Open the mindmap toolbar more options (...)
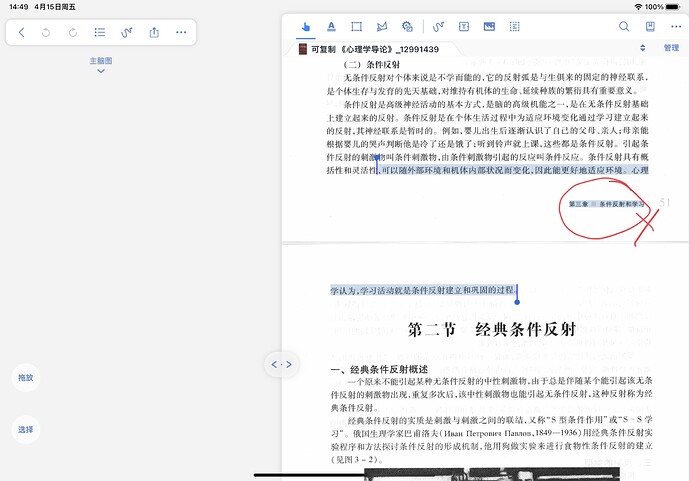Viewport: 689px width, 481px height. (x=181, y=32)
